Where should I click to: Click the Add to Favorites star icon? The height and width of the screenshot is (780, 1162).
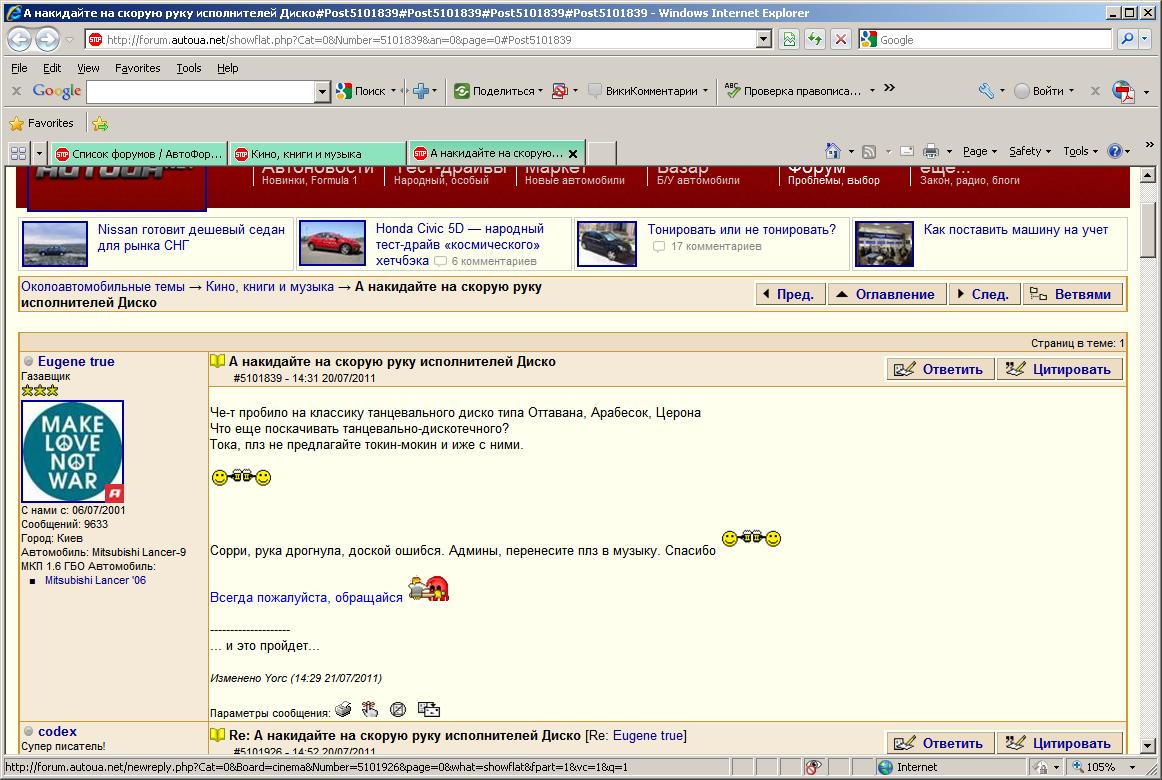[100, 124]
